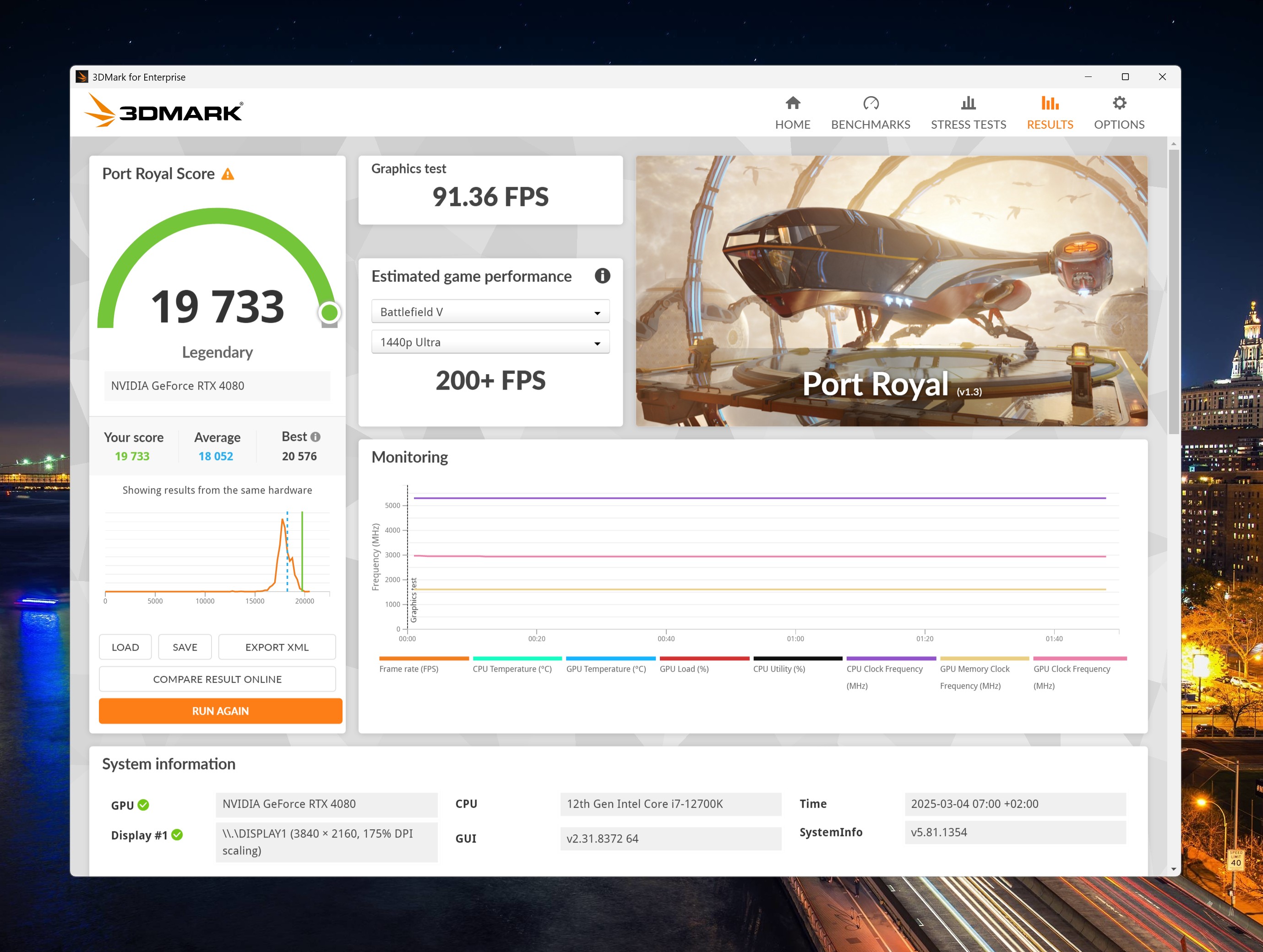The height and width of the screenshot is (952, 1263).
Task: Click the orange Results bars icon
Action: click(x=1050, y=103)
